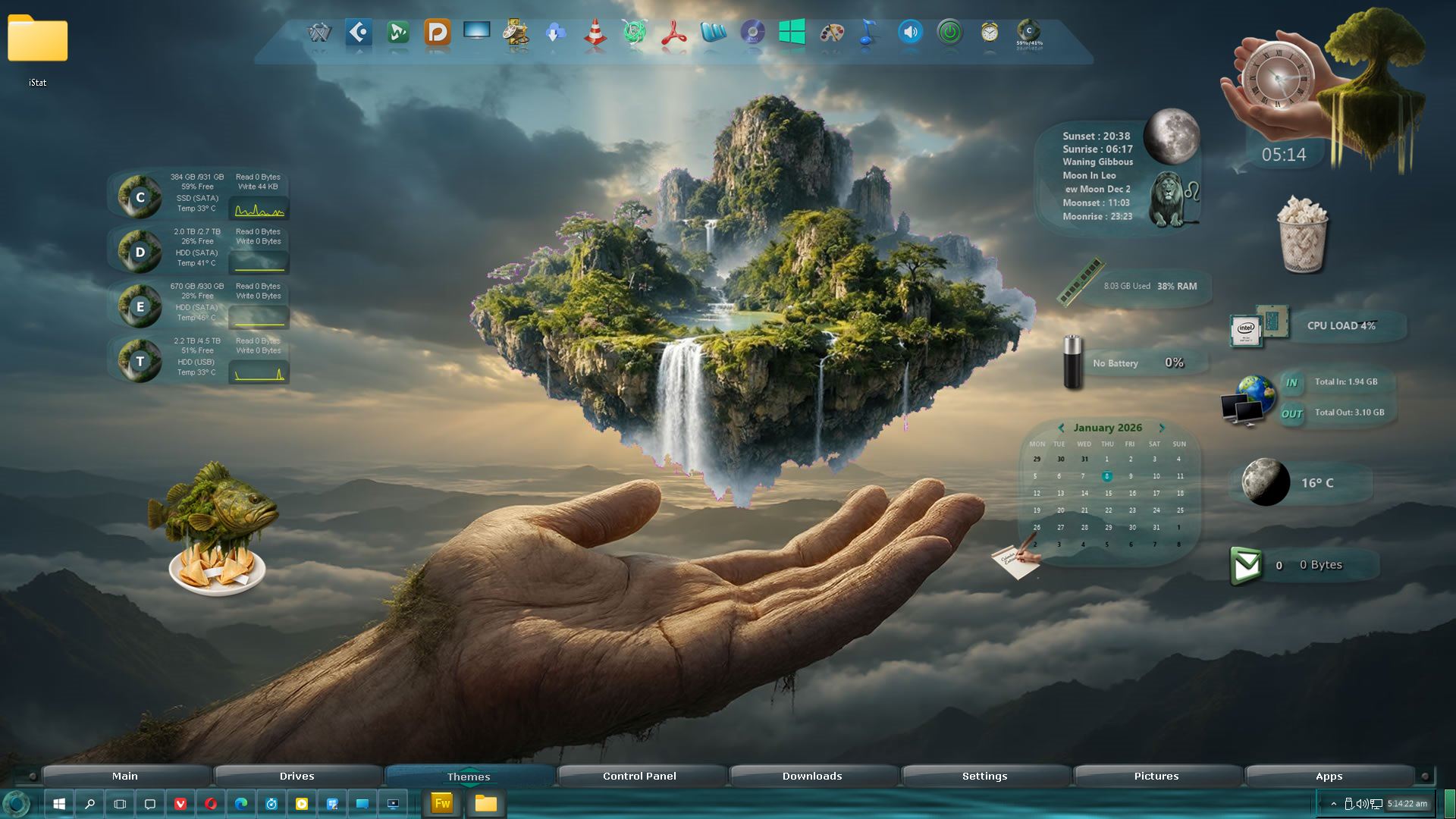Open the Control Panel tab
1456x819 pixels.
point(639,776)
